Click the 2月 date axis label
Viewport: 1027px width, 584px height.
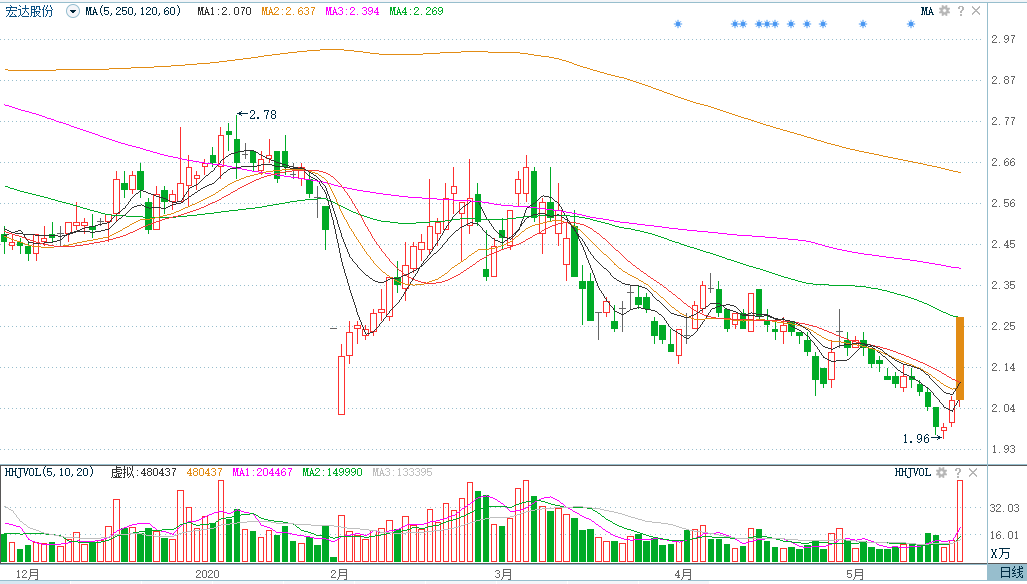(339, 574)
